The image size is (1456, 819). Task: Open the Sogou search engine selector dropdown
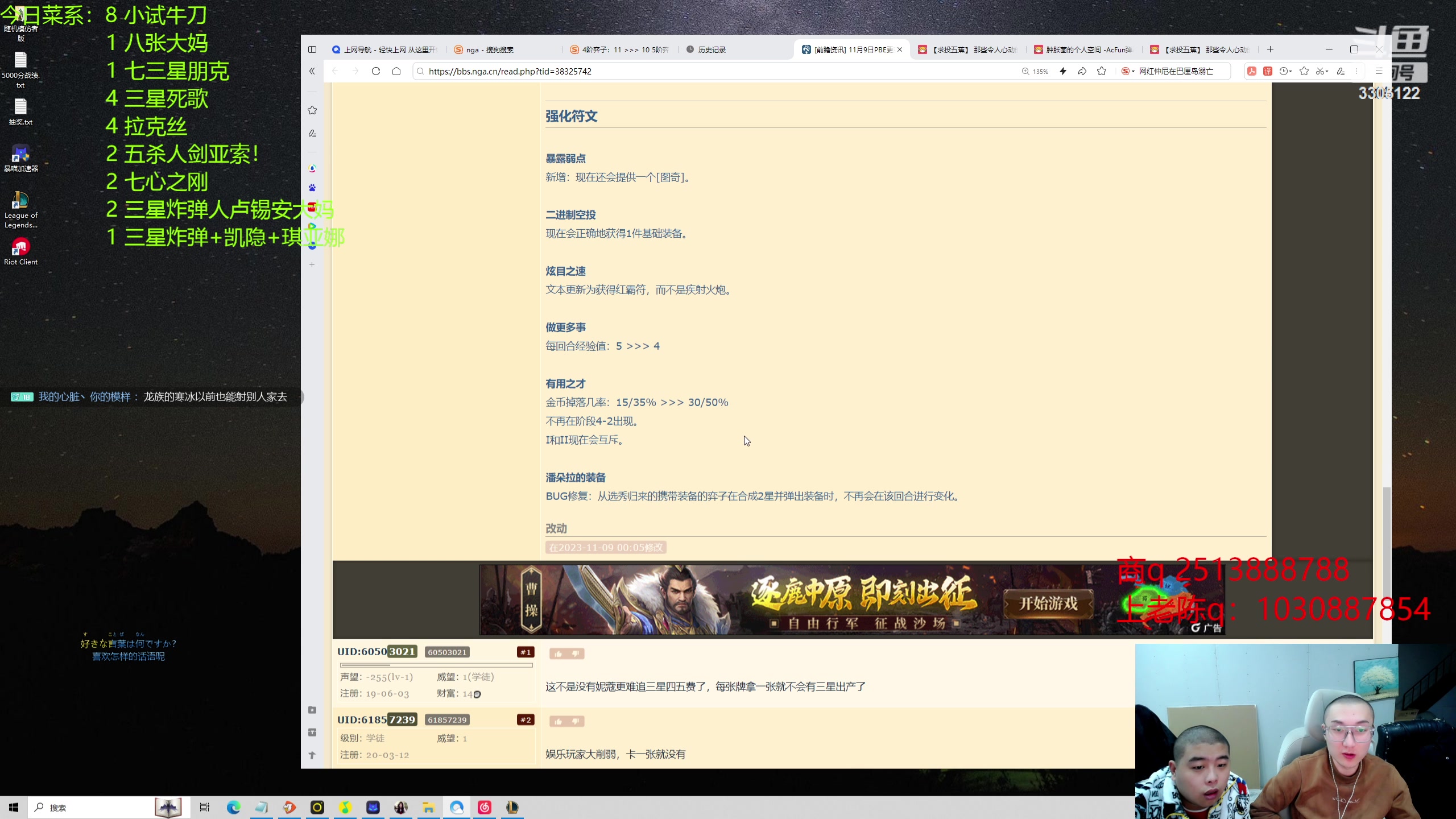[x=1127, y=71]
